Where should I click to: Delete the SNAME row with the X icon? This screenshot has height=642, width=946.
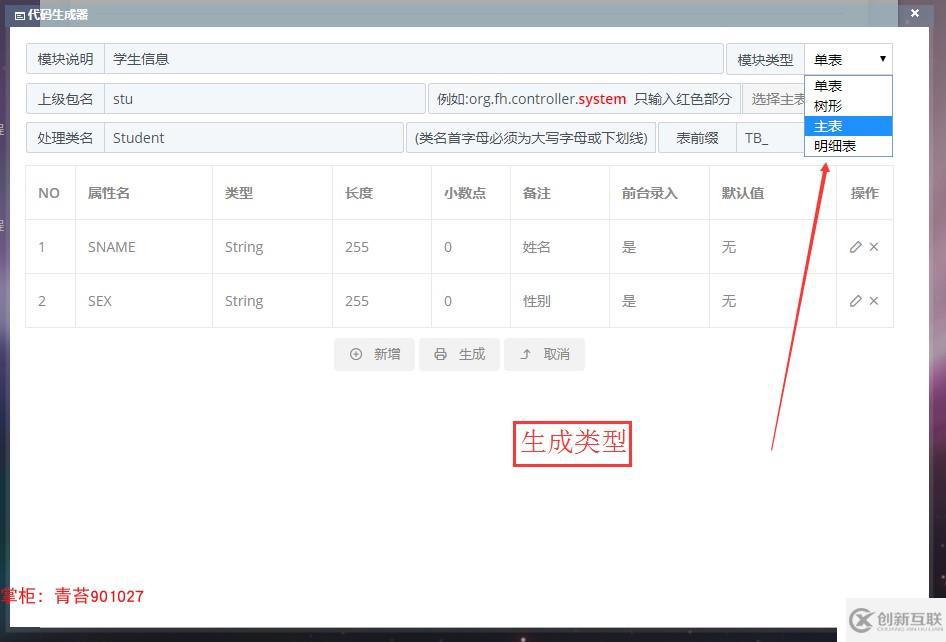click(x=874, y=247)
